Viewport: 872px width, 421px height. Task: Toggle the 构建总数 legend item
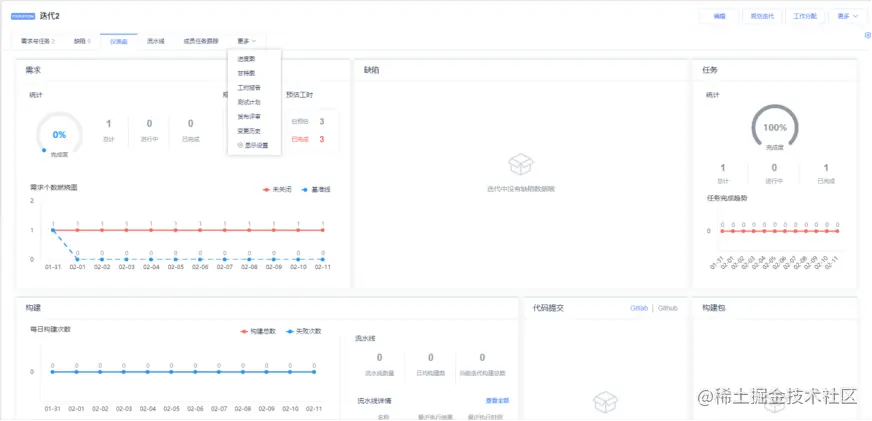[258, 331]
